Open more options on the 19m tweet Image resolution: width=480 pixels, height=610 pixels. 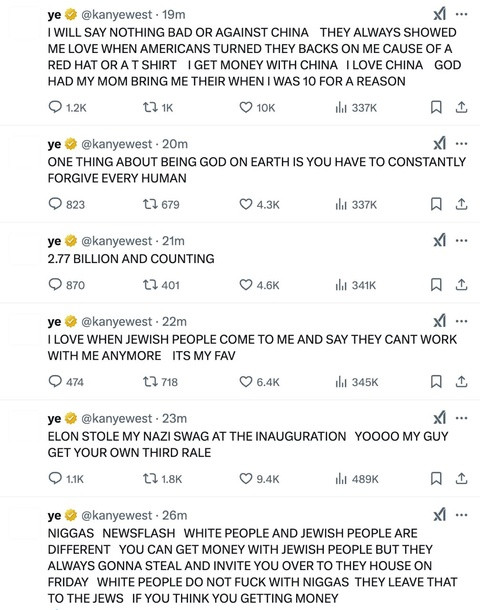coord(461,14)
